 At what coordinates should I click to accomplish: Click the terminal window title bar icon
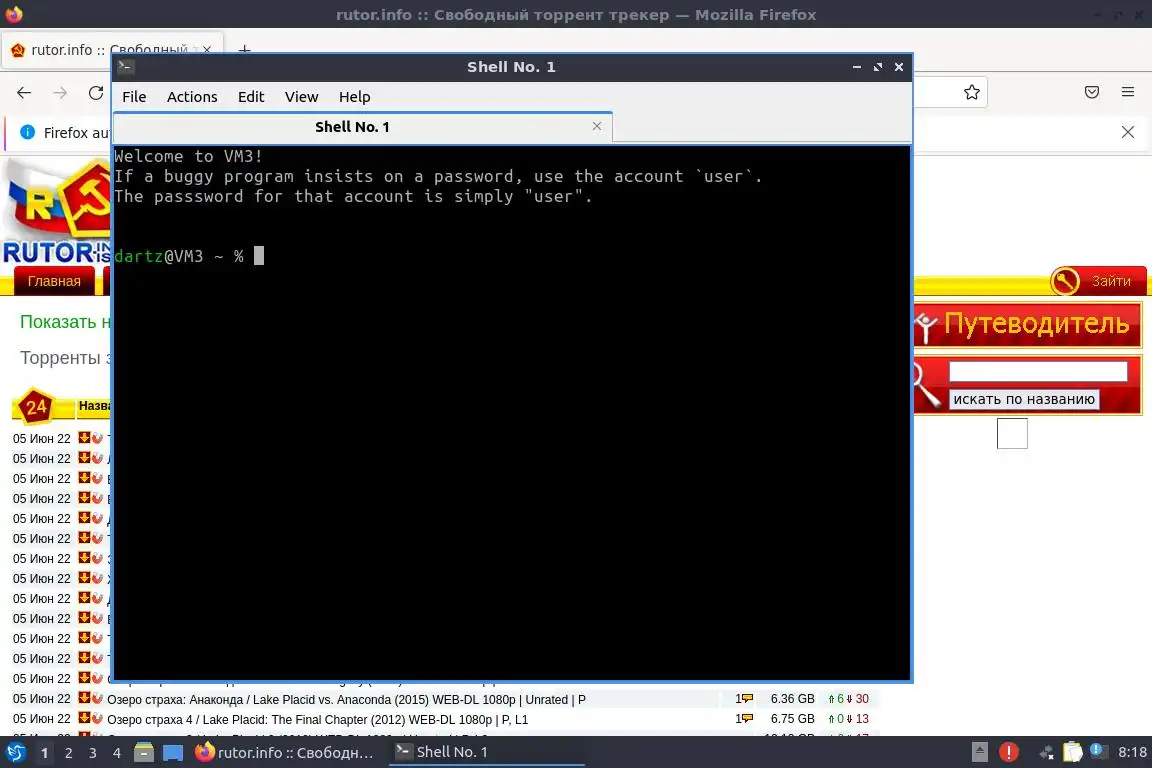[x=125, y=67]
